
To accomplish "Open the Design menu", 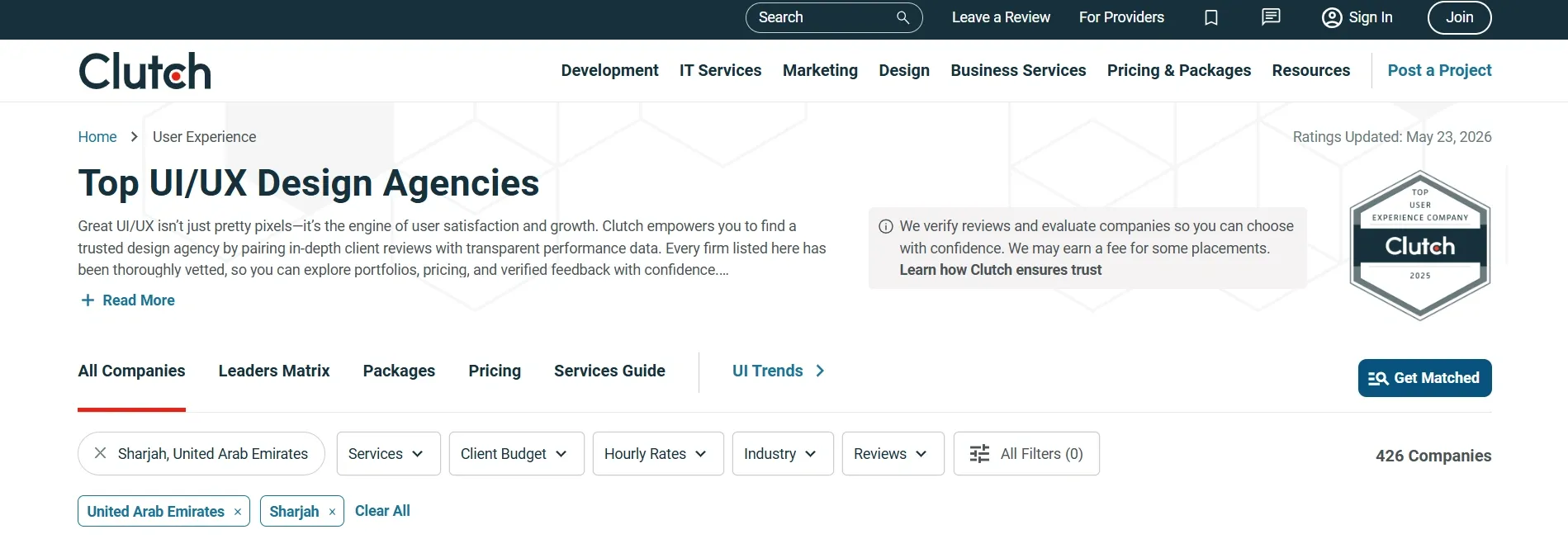I will pyautogui.click(x=904, y=71).
